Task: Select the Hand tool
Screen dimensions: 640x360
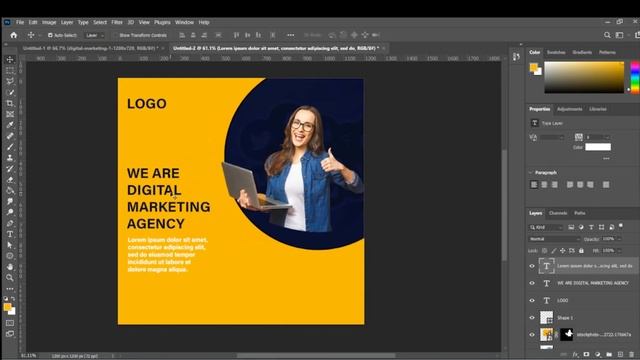Action: (x=10, y=267)
